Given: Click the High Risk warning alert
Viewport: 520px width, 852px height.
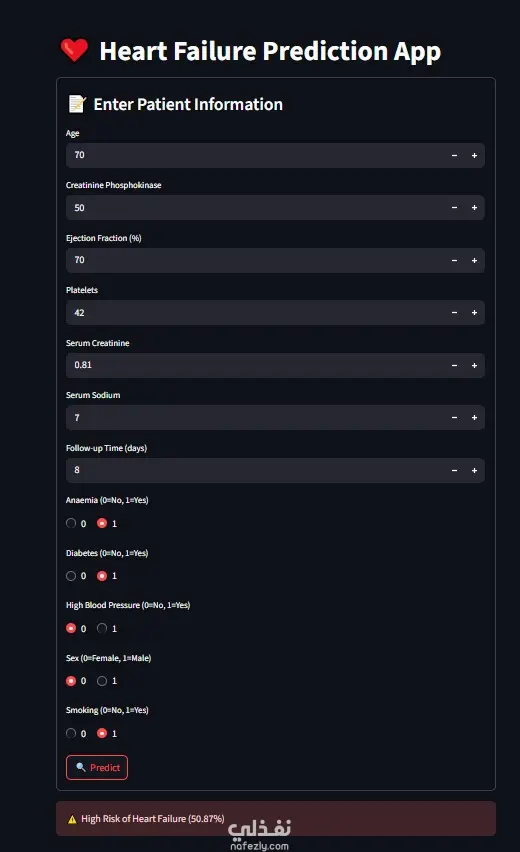Looking at the screenshot, I should 275,818.
